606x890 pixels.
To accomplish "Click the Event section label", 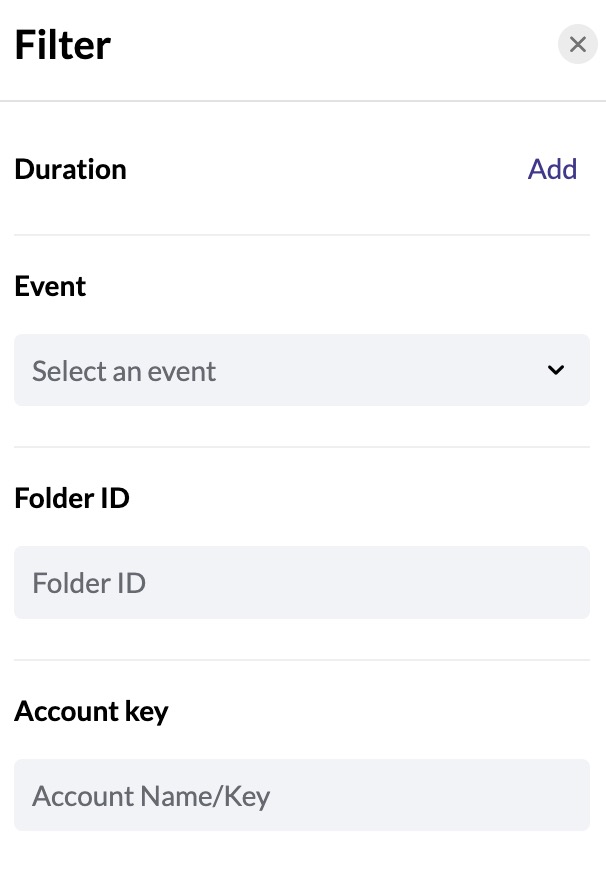I will (50, 286).
